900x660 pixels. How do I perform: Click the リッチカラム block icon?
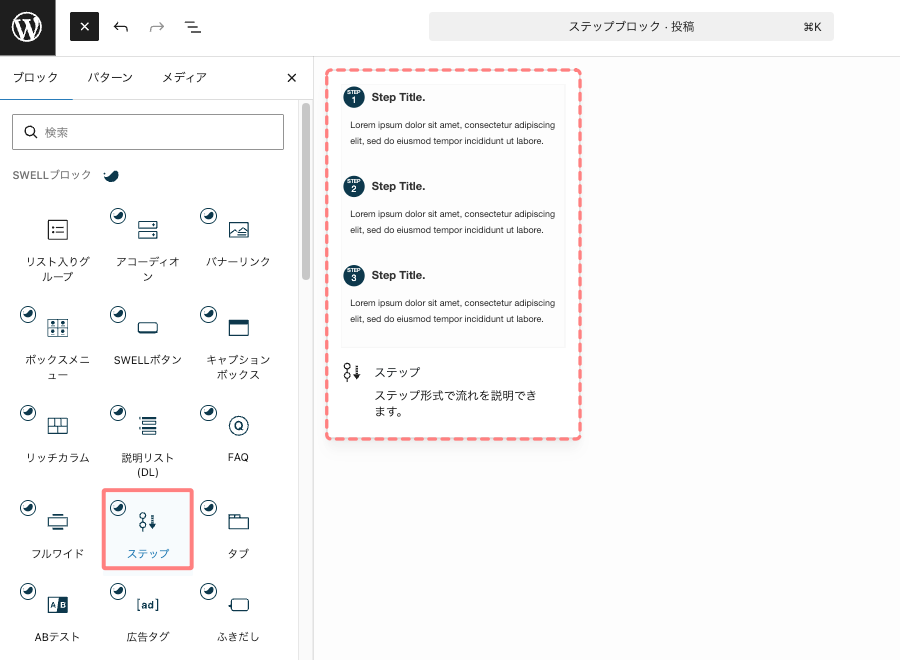[57, 424]
